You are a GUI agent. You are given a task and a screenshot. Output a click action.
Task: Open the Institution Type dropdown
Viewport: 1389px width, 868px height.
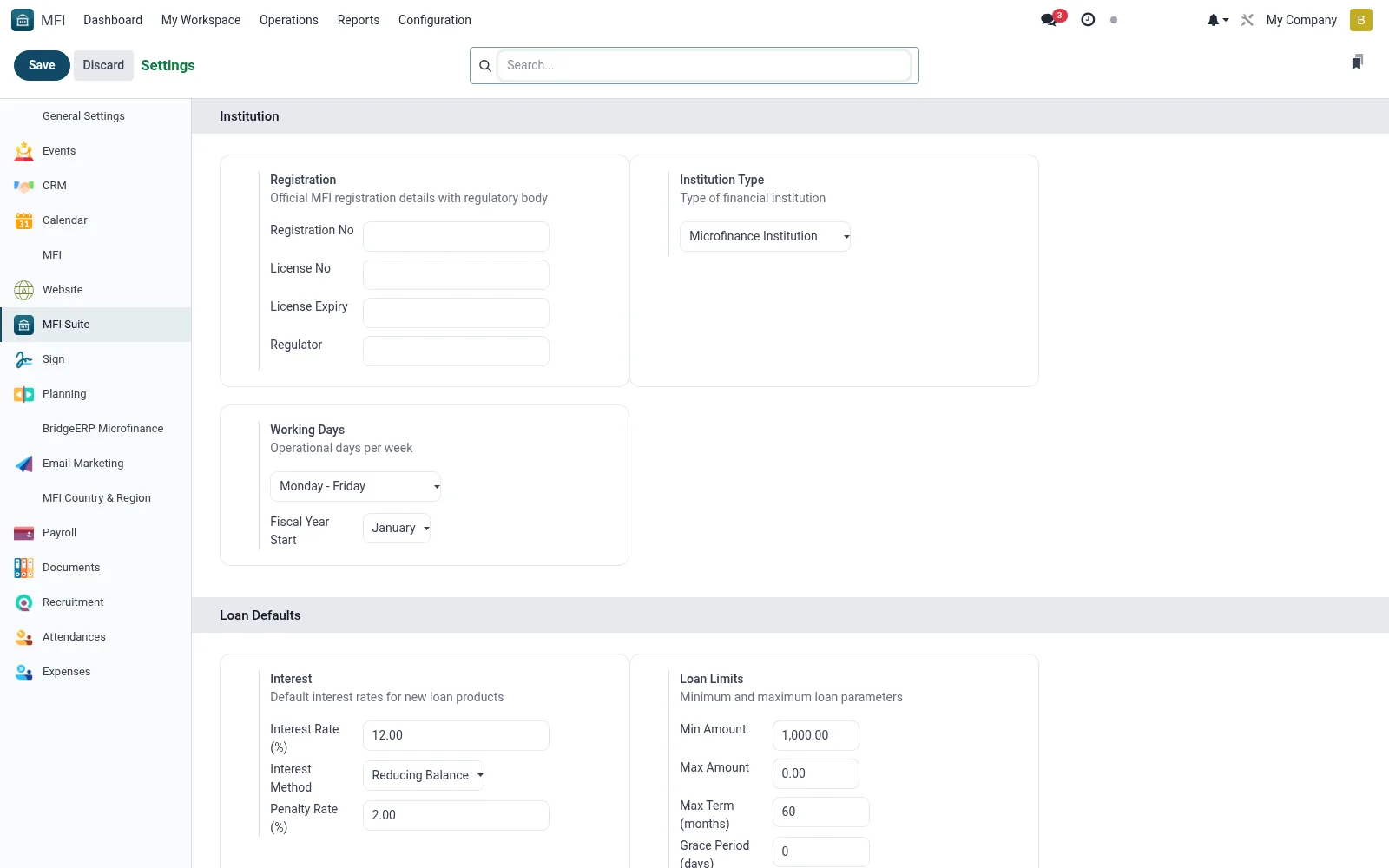pyautogui.click(x=765, y=236)
